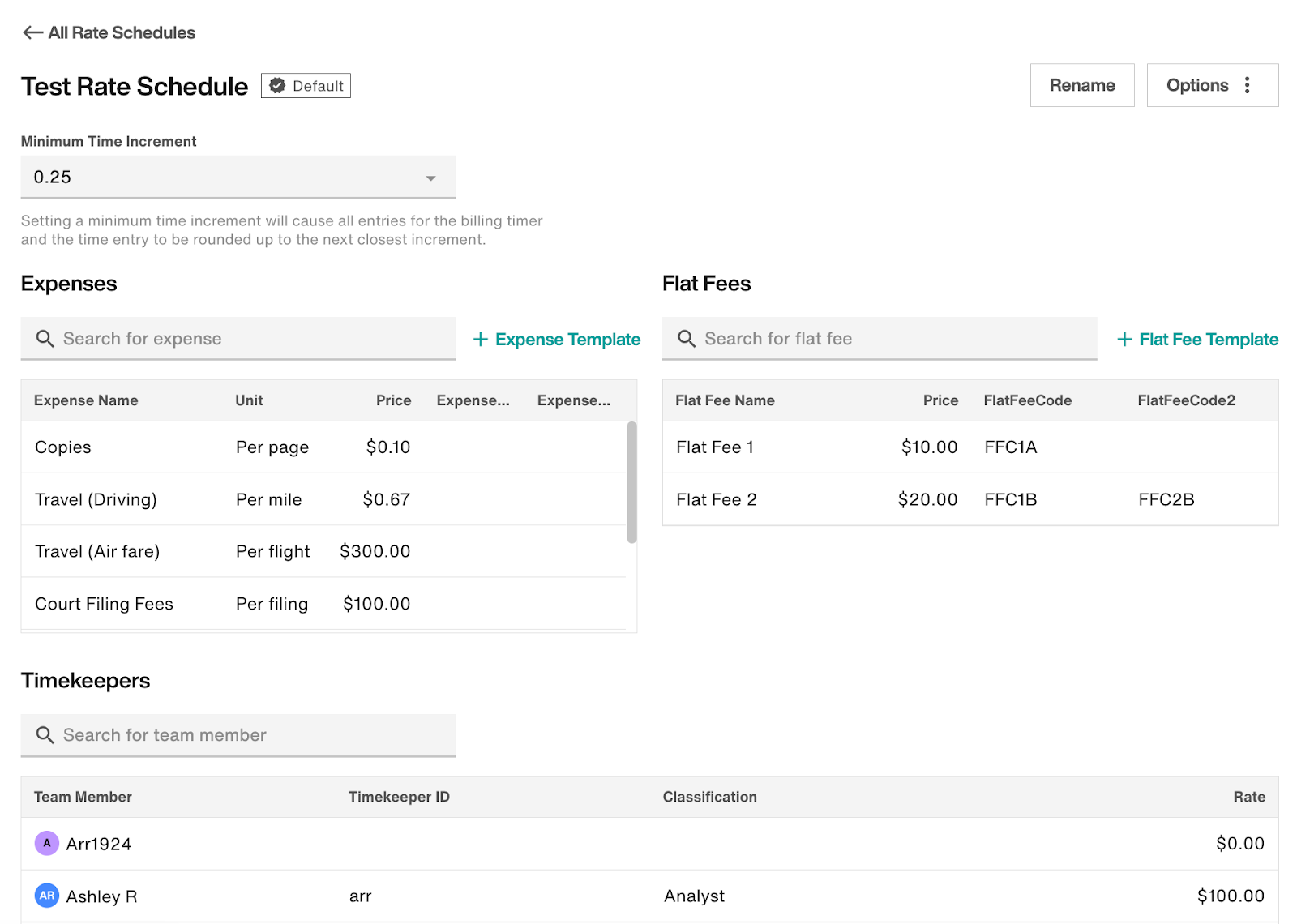This screenshot has width=1297, height=924.
Task: Add a new Expense Template
Action: pos(557,340)
